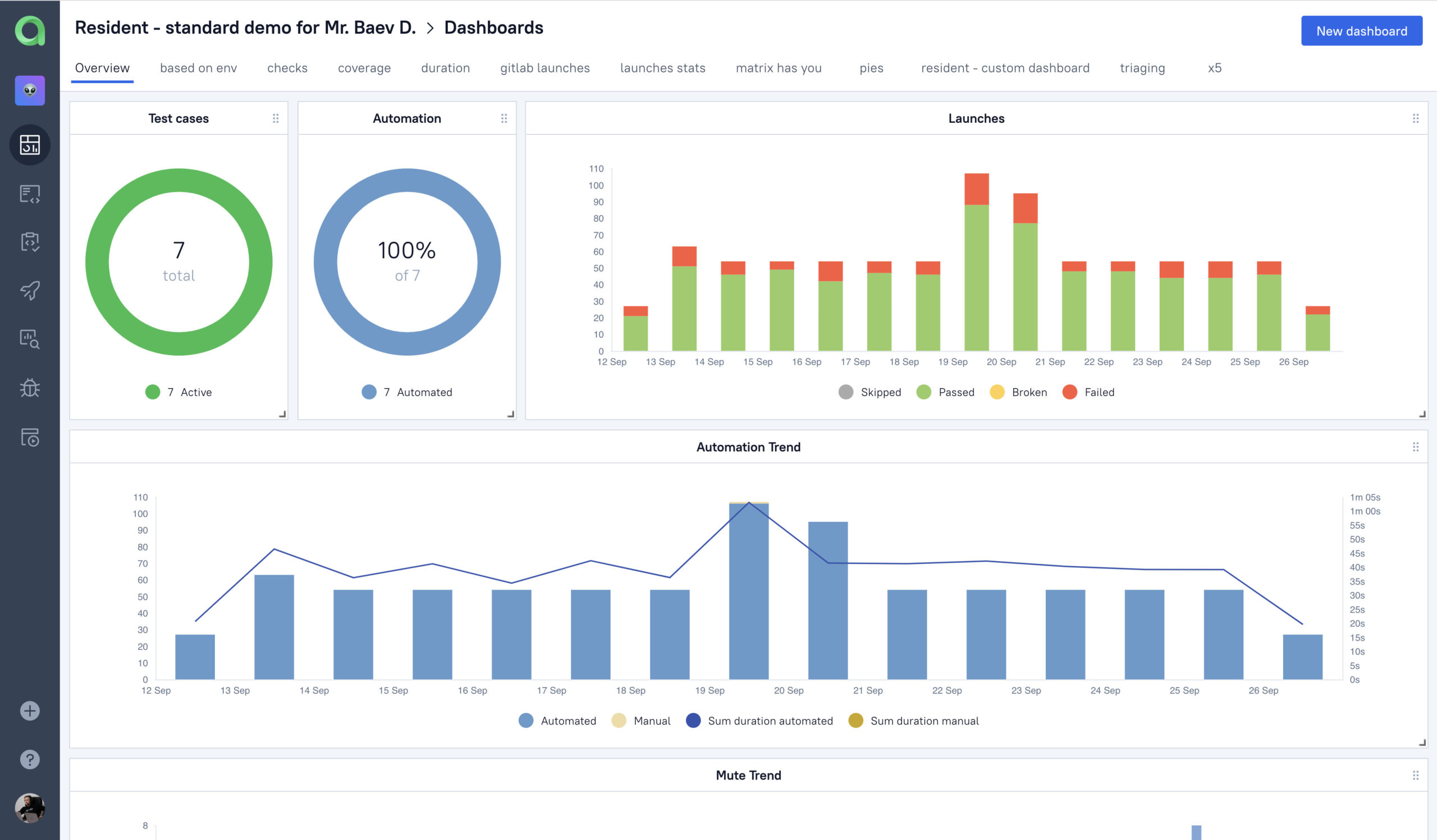
Task: Switch to the gitlab launches tab
Action: coord(544,68)
